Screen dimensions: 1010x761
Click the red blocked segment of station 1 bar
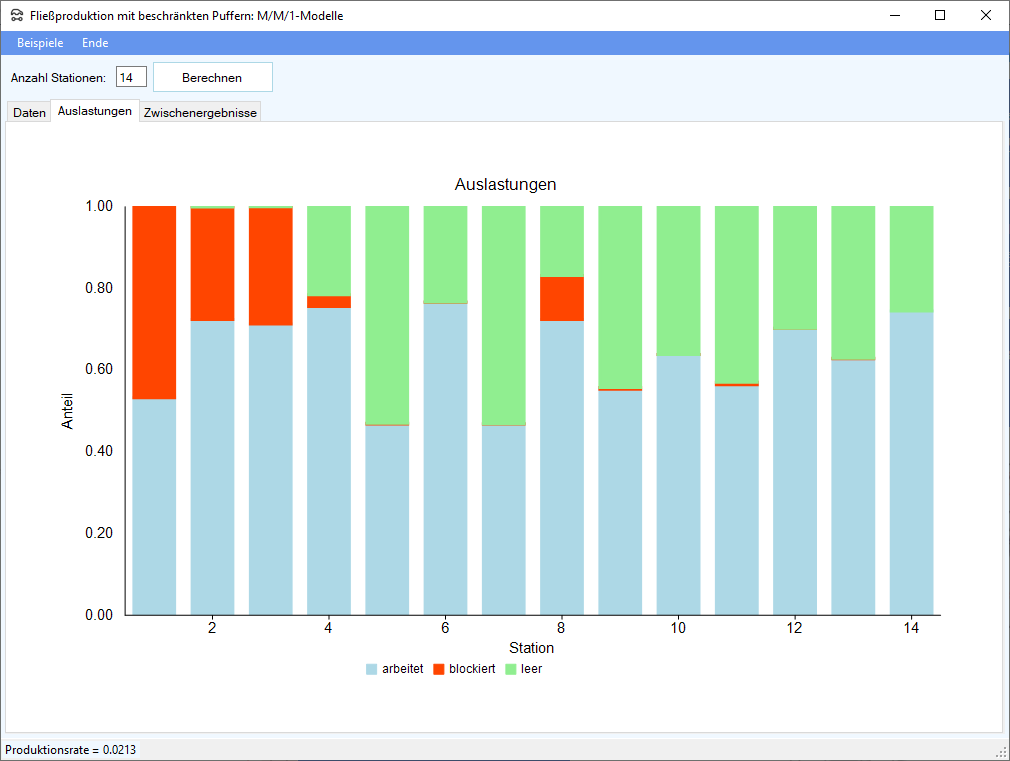tap(154, 302)
